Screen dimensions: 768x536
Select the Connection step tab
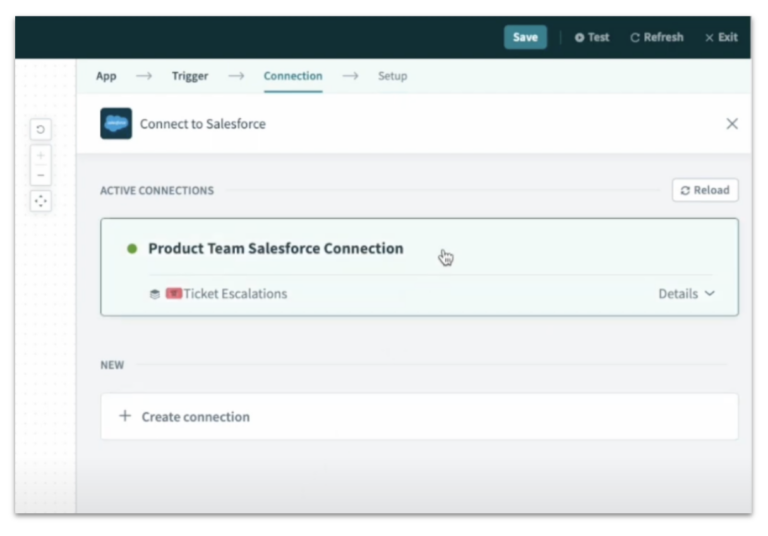click(x=293, y=76)
